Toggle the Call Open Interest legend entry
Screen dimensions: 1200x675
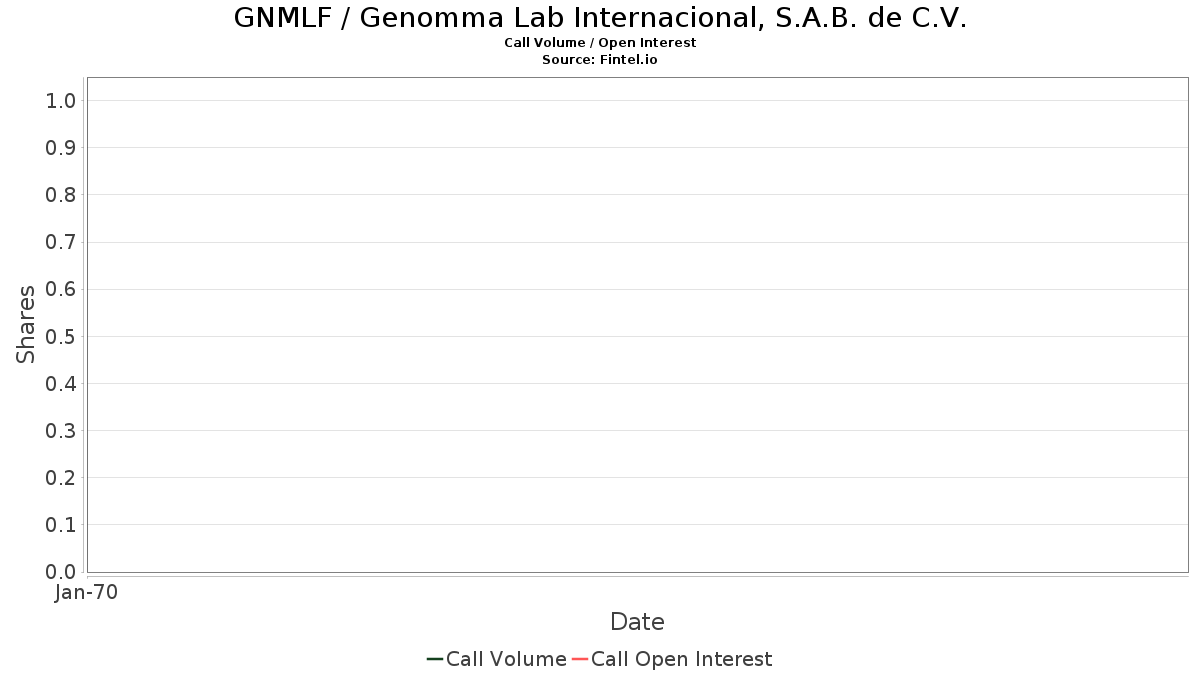point(672,659)
